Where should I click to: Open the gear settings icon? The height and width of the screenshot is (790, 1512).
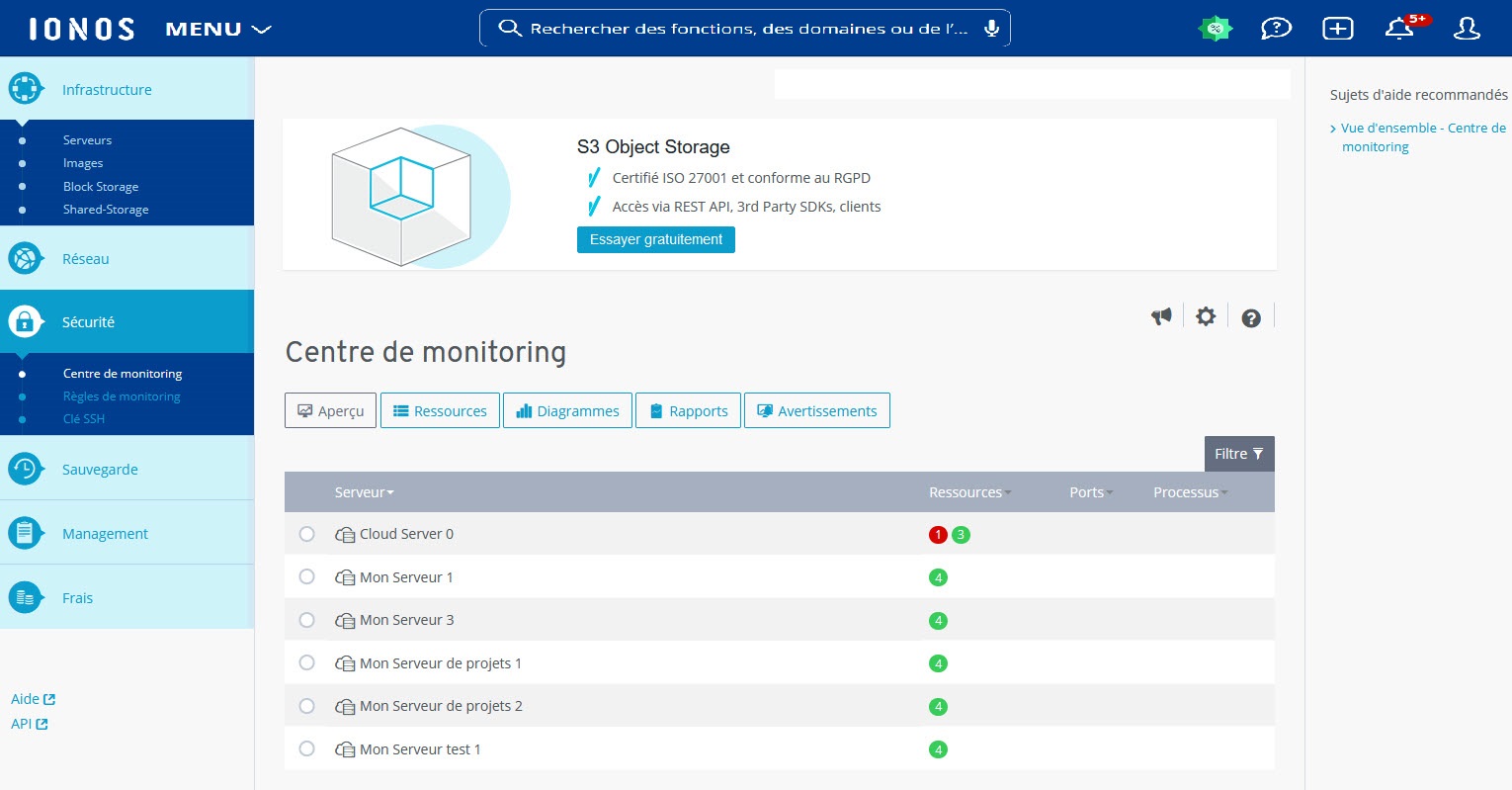tap(1206, 316)
